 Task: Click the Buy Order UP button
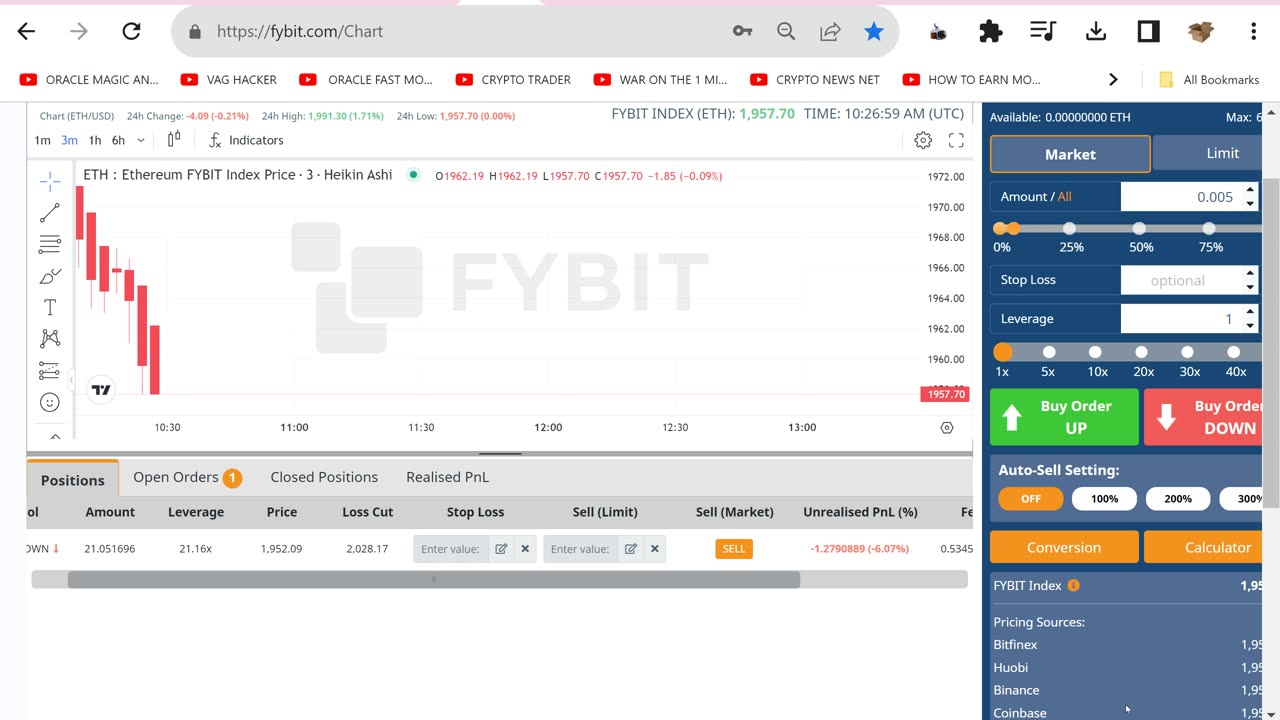pos(1064,417)
